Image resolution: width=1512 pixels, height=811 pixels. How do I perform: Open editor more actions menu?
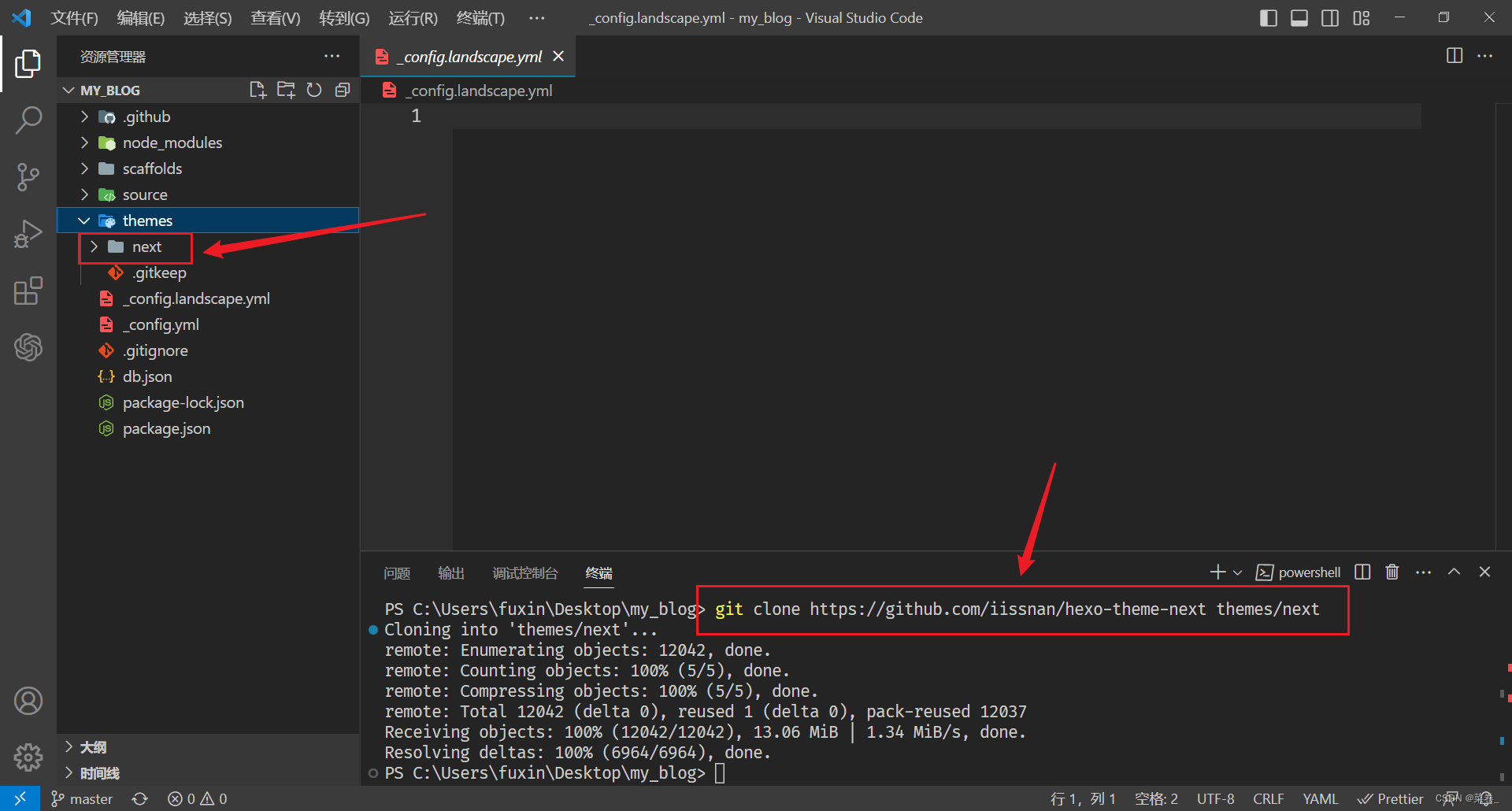pyautogui.click(x=1484, y=56)
